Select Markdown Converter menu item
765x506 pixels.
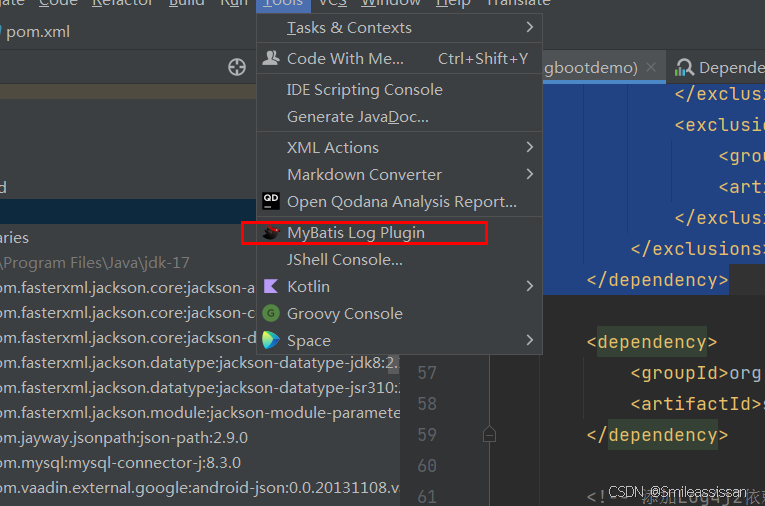coord(399,174)
